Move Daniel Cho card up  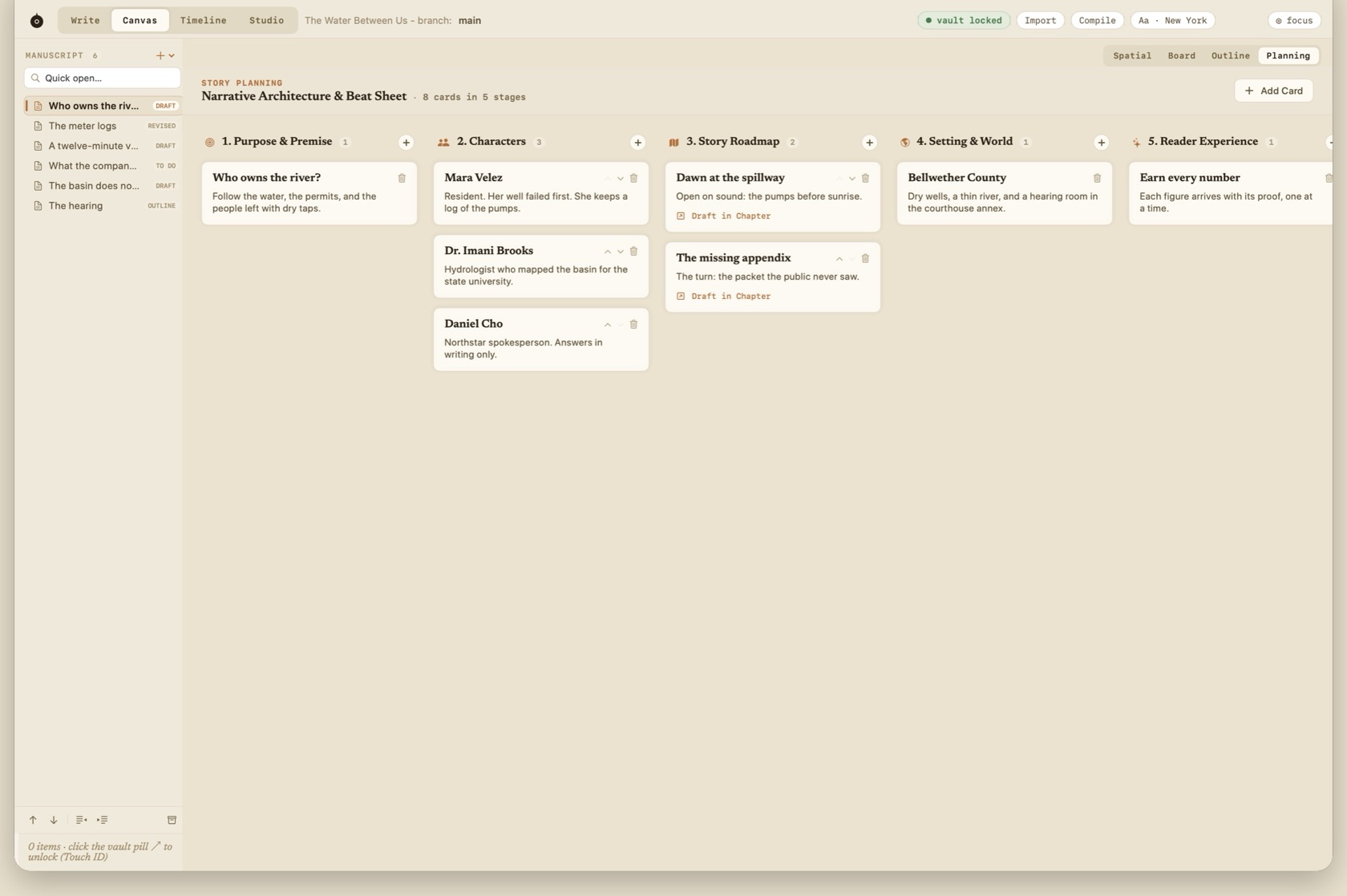[x=607, y=325]
